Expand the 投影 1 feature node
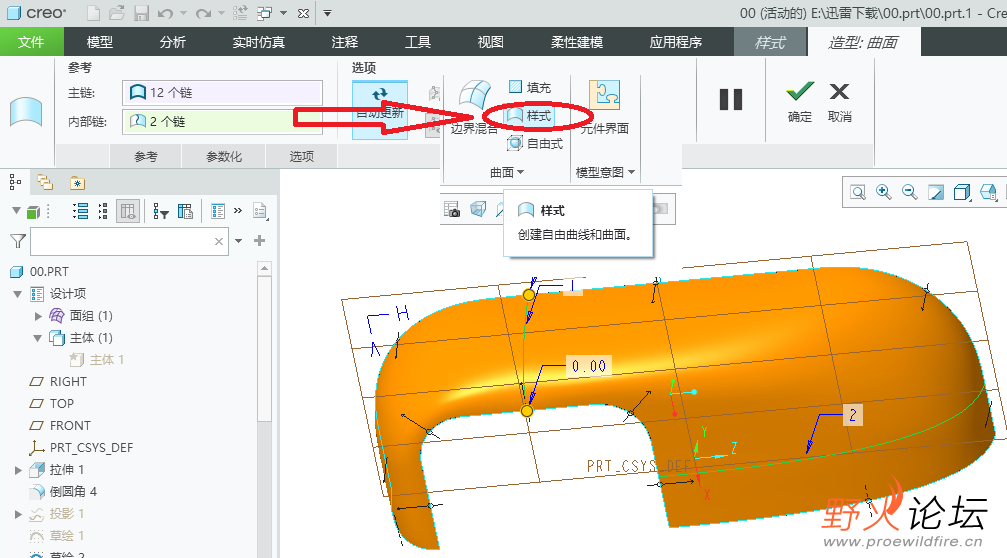The image size is (1007, 558). (x=18, y=514)
